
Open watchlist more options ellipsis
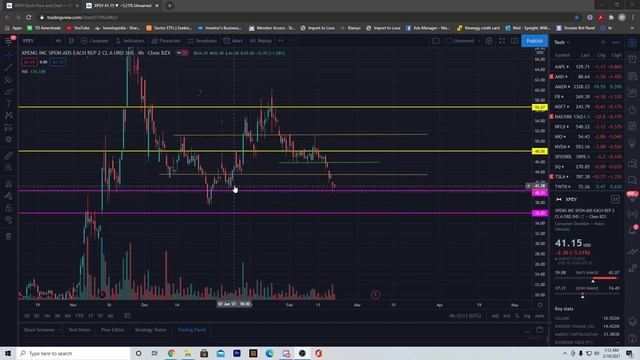(616, 42)
